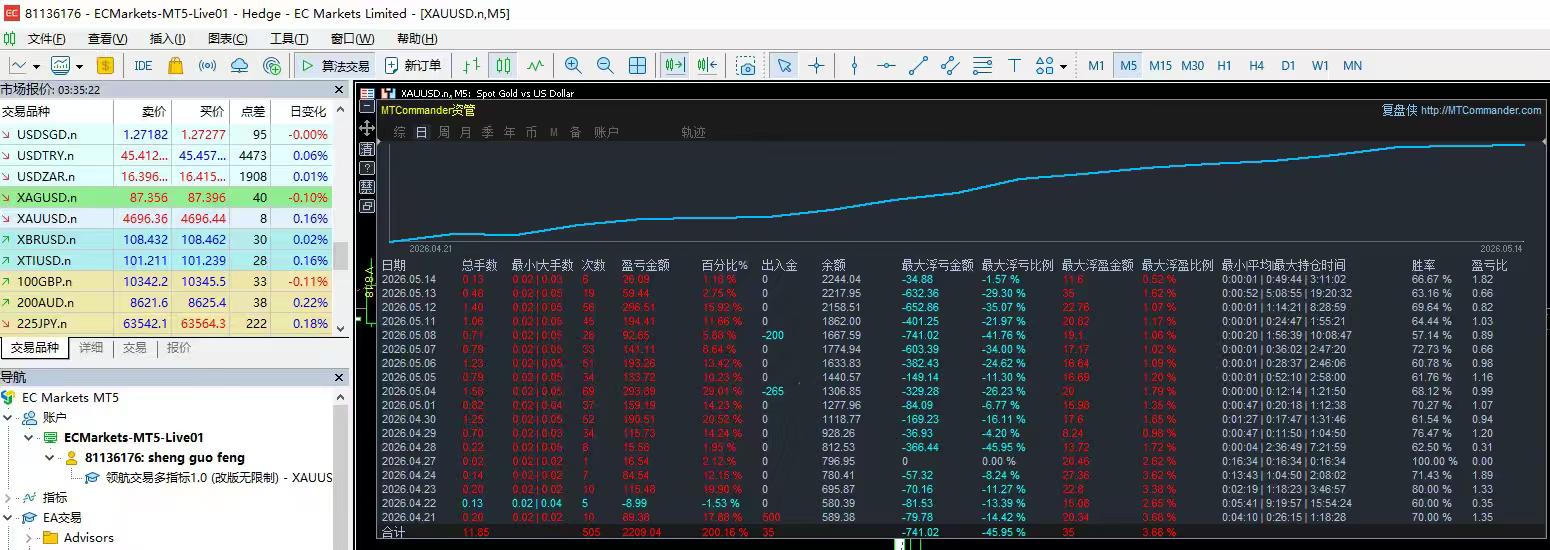Viewport: 1550px width, 550px height.
Task: Switch to the 报价 tab in Market Watch
Action: [x=179, y=348]
